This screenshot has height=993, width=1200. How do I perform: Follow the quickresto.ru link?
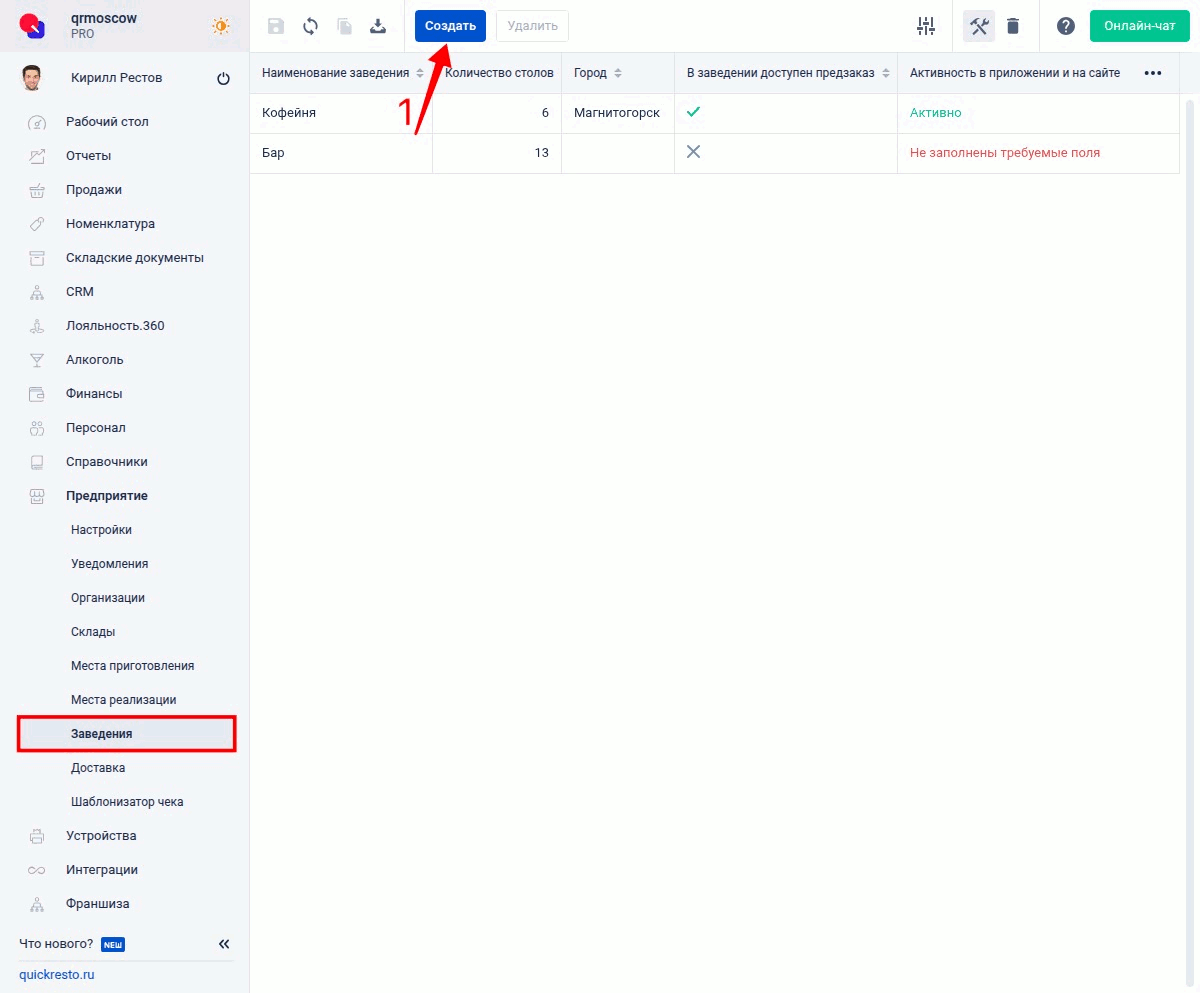pyautogui.click(x=57, y=974)
